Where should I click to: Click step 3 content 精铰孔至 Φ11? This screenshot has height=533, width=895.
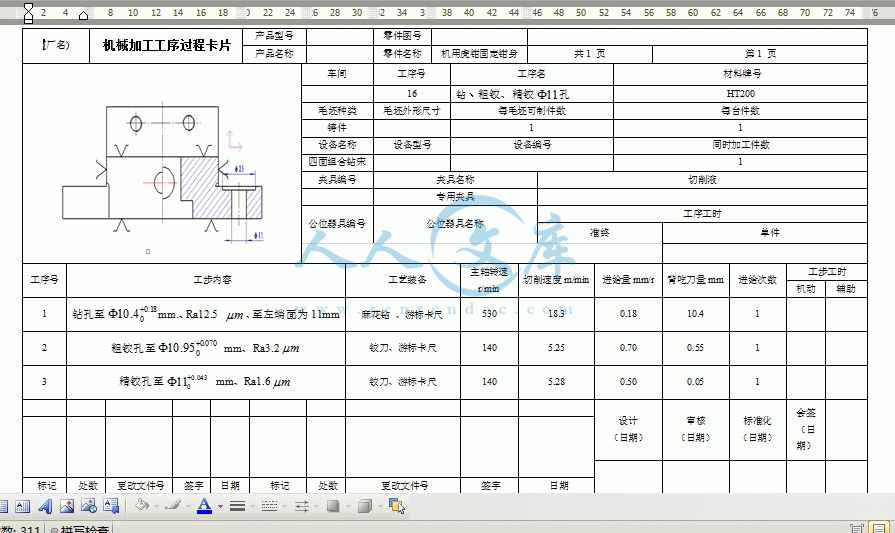pyautogui.click(x=204, y=381)
